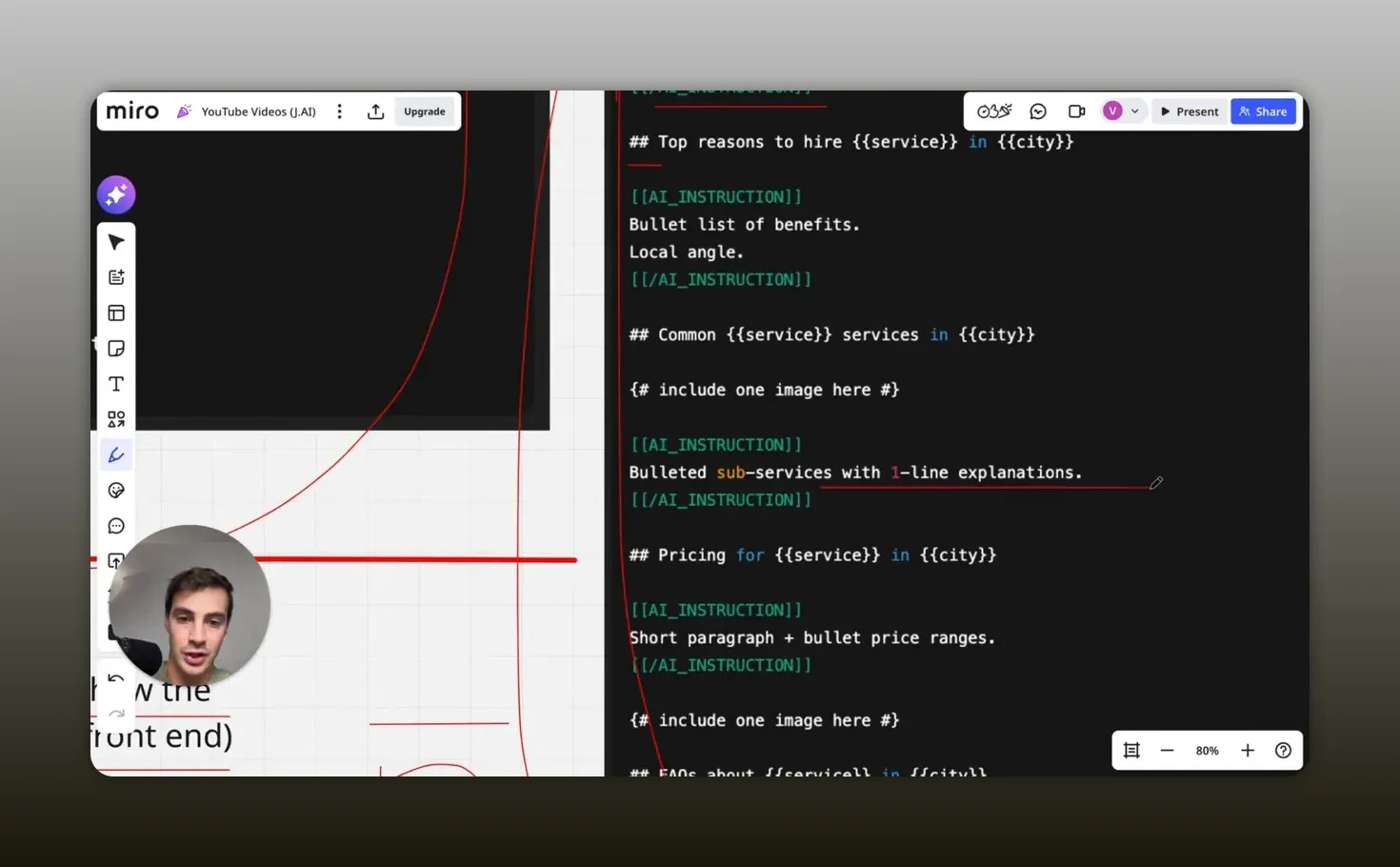Click the Upgrade button
The width and height of the screenshot is (1400, 867).
tap(425, 111)
